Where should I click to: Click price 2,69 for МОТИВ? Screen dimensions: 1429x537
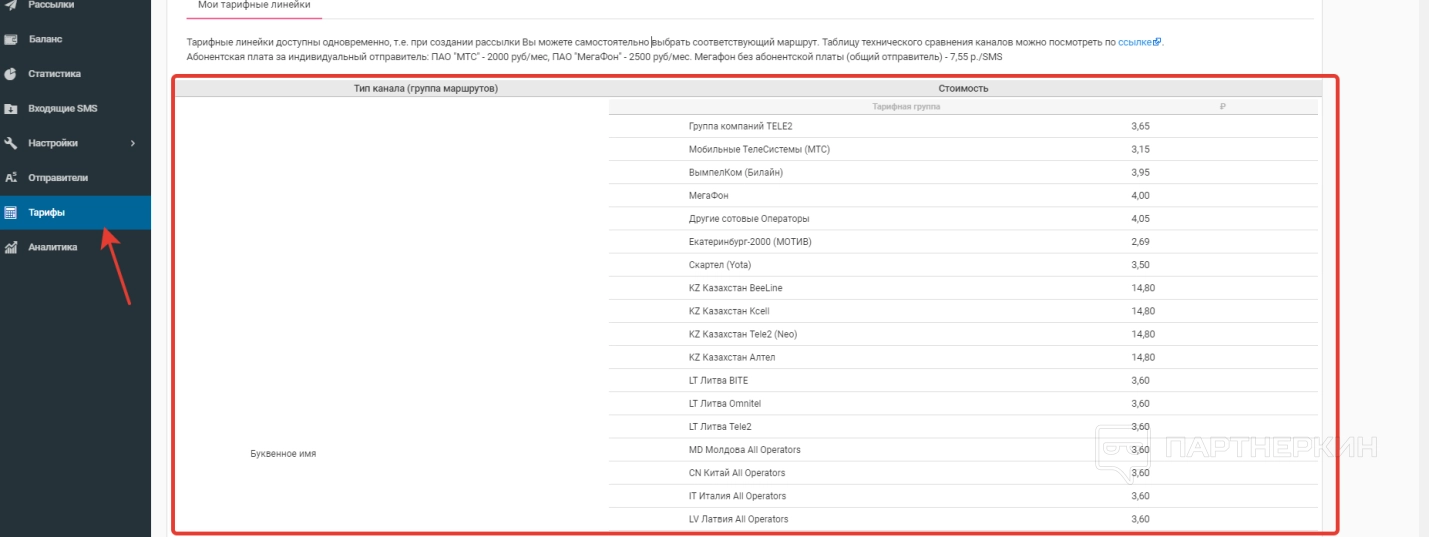[1140, 241]
